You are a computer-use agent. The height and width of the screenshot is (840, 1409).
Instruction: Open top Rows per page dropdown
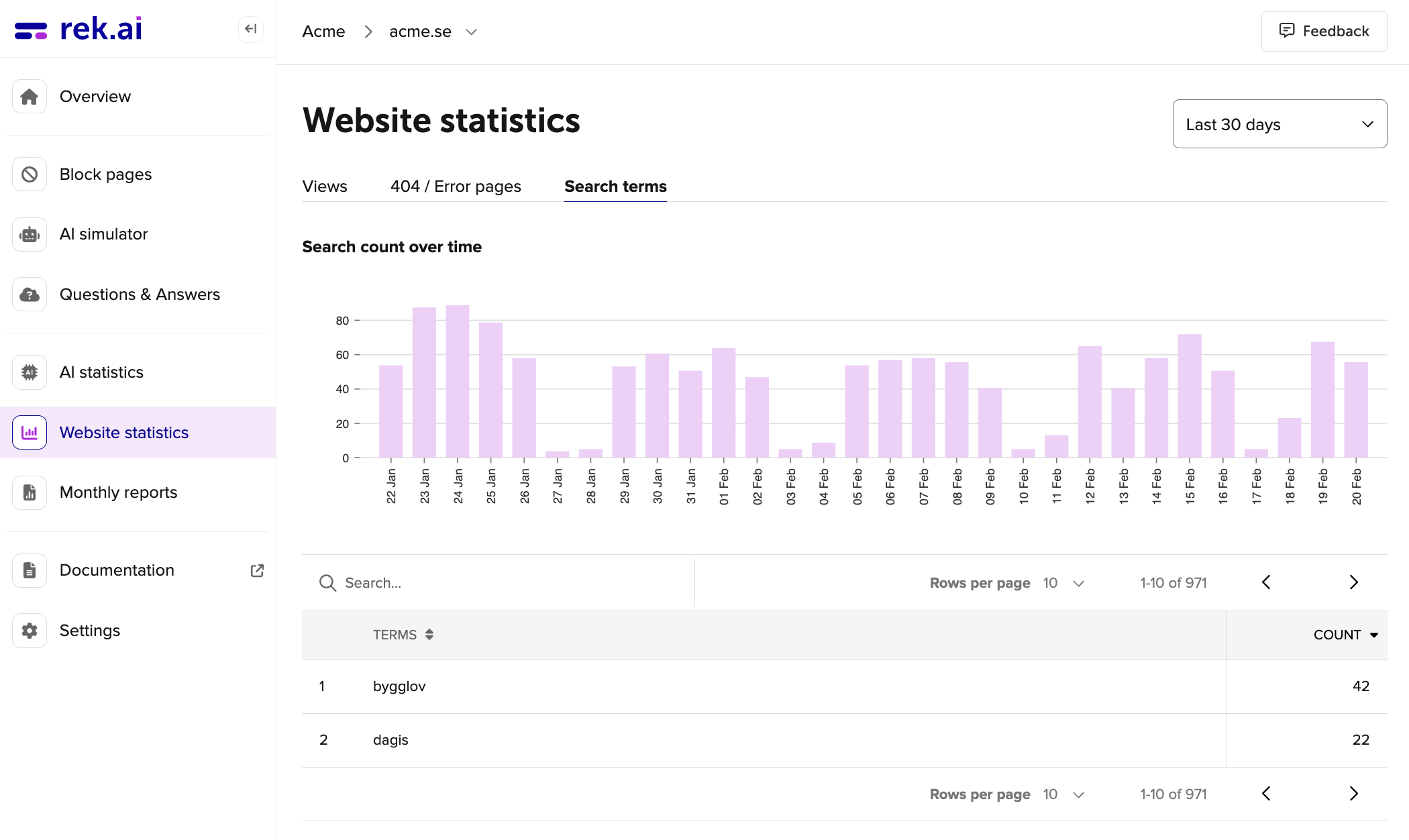point(1063,583)
